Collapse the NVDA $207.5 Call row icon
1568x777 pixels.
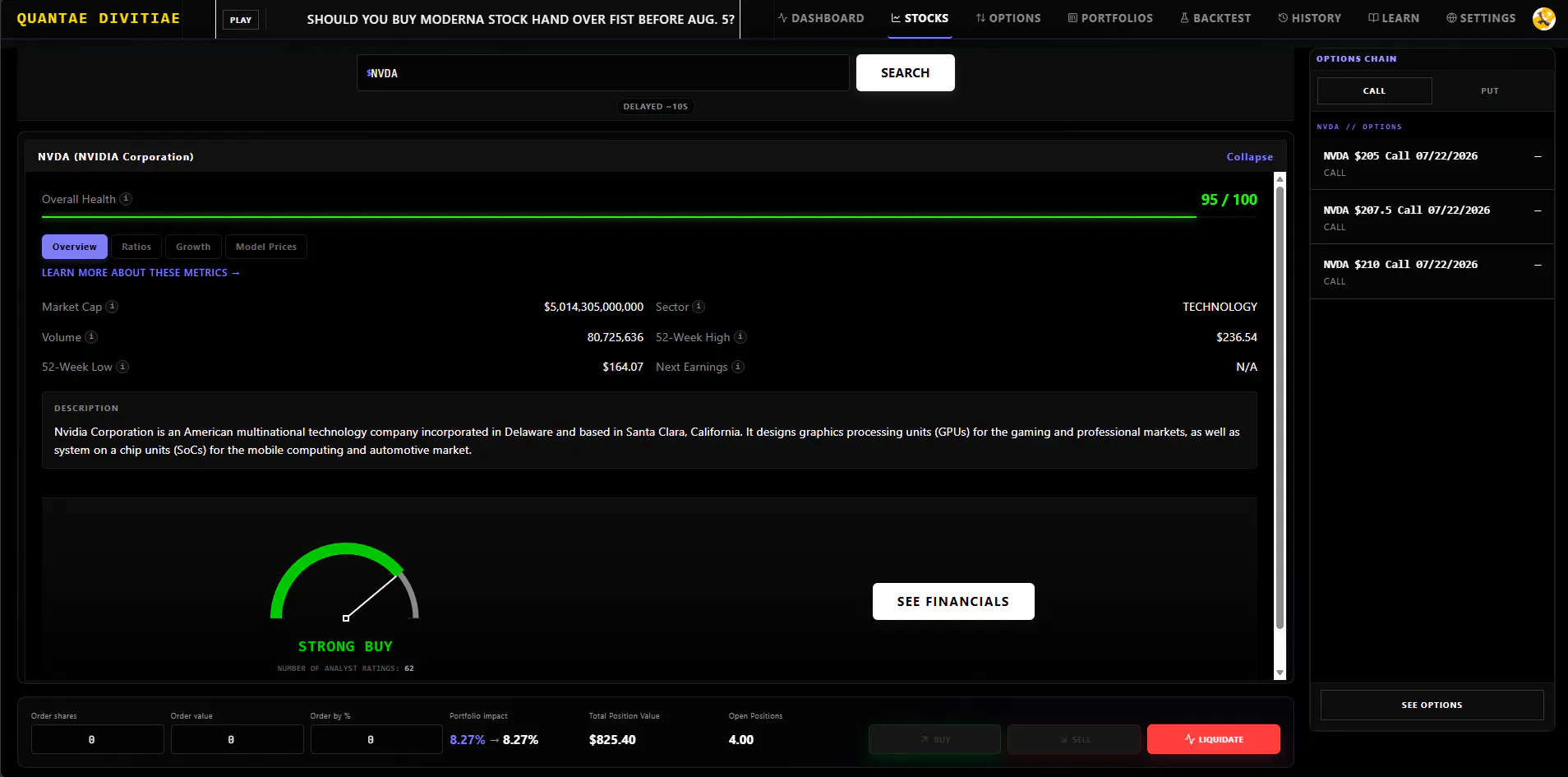tap(1538, 210)
